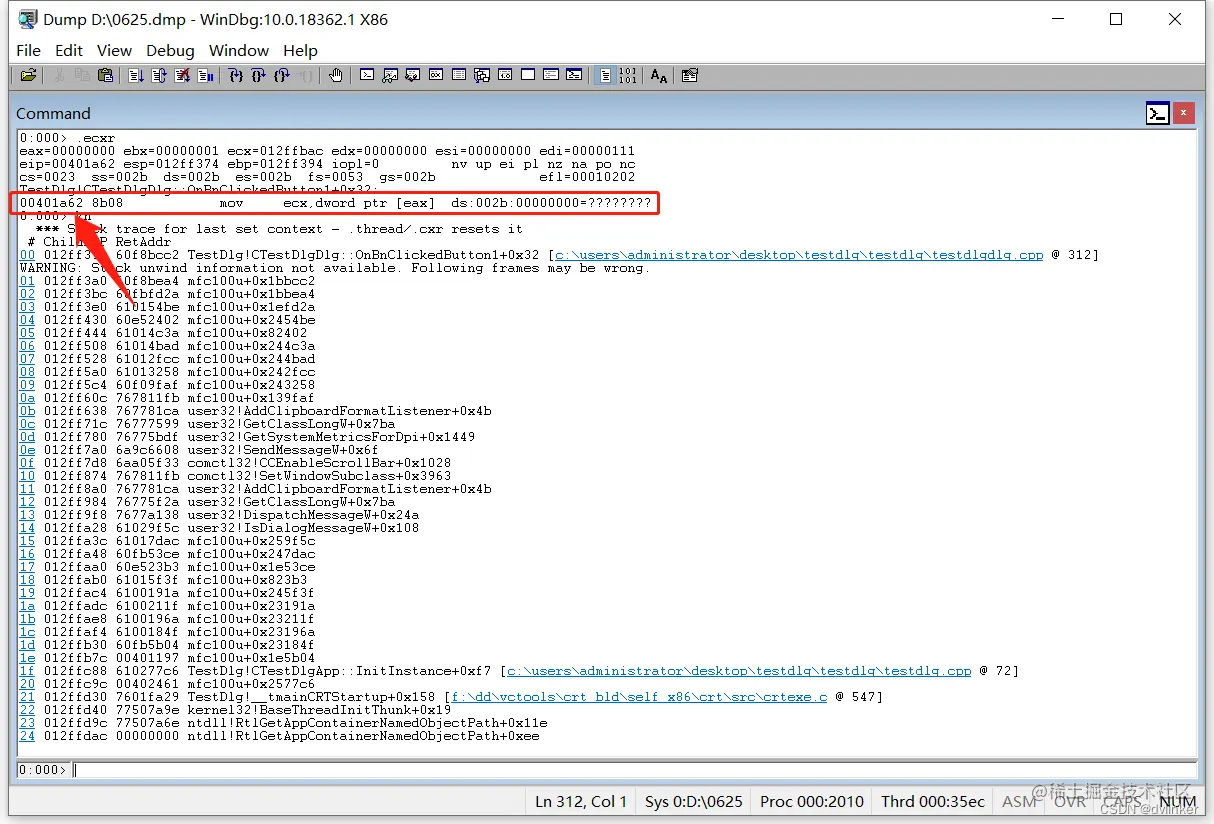The image size is (1214, 824).
Task: Click the Open Source File toolbar icon
Action: coord(28,75)
